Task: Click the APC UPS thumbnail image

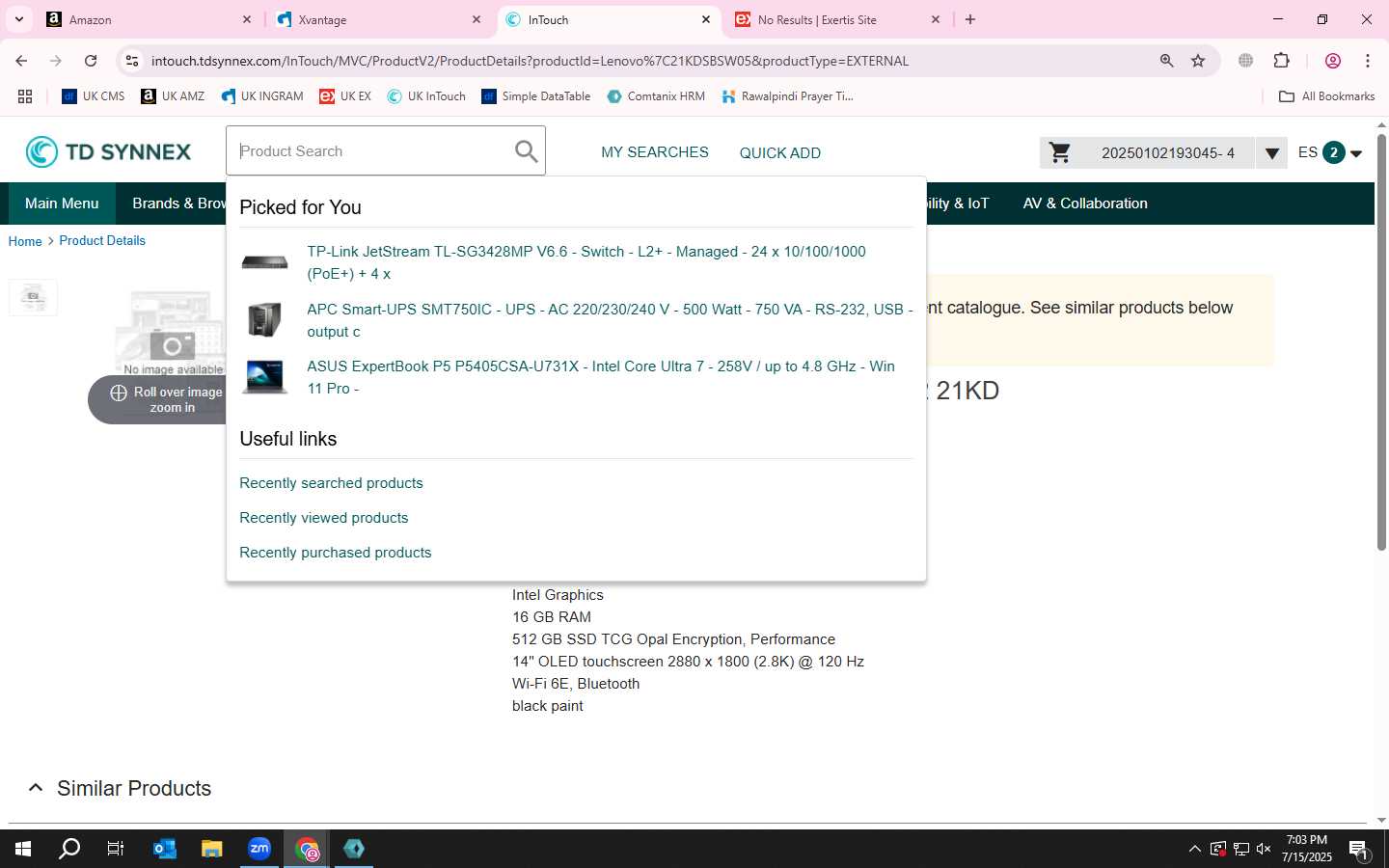Action: [x=264, y=319]
